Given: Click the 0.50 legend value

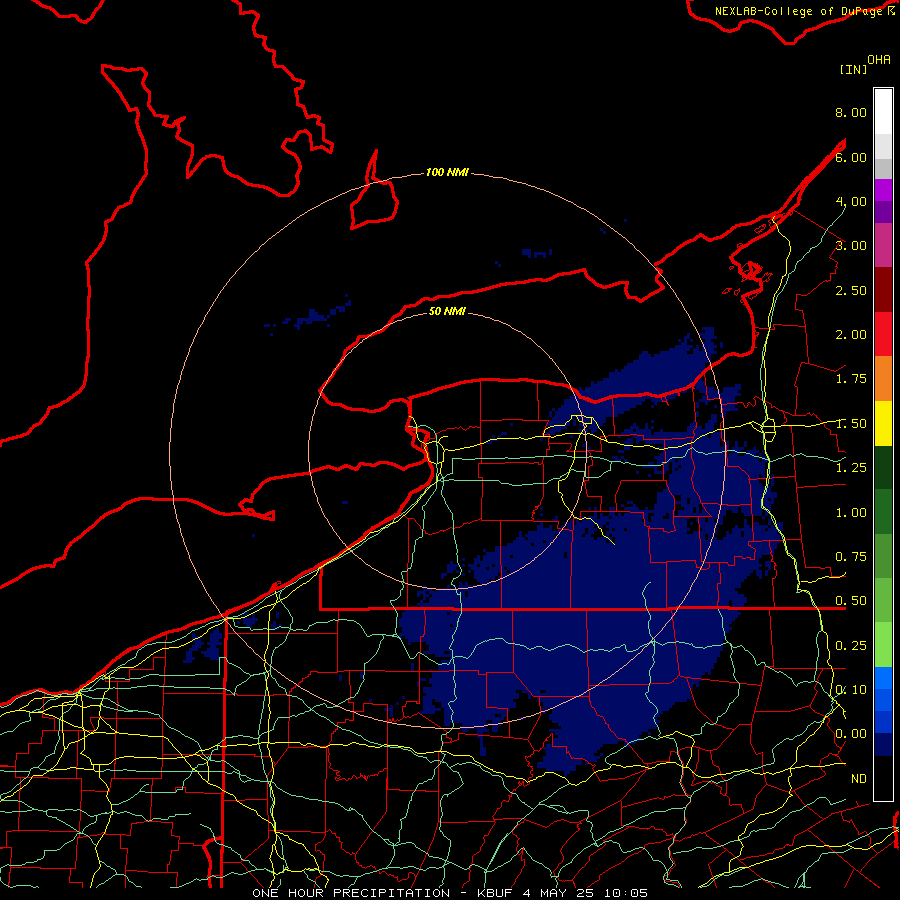Looking at the screenshot, I should (x=851, y=601).
